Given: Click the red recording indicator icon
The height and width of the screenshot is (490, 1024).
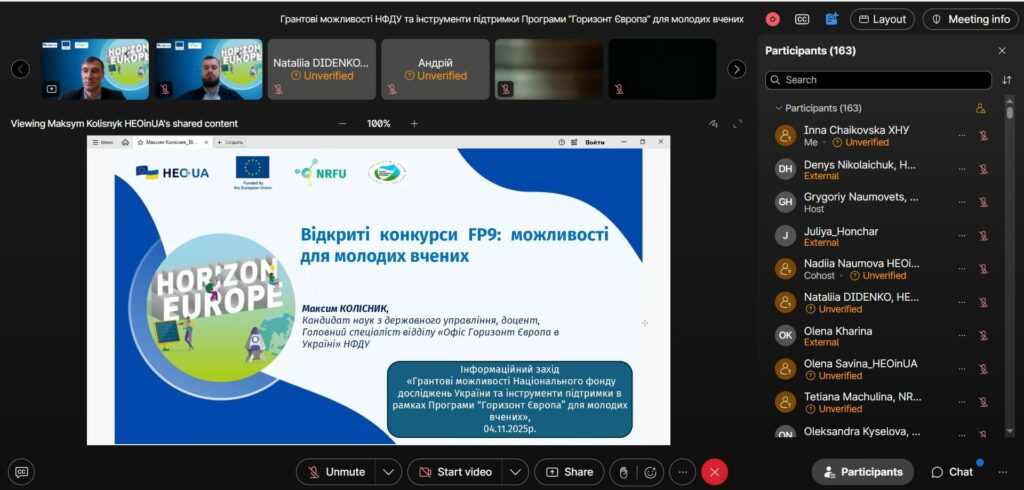Looking at the screenshot, I should (772, 19).
